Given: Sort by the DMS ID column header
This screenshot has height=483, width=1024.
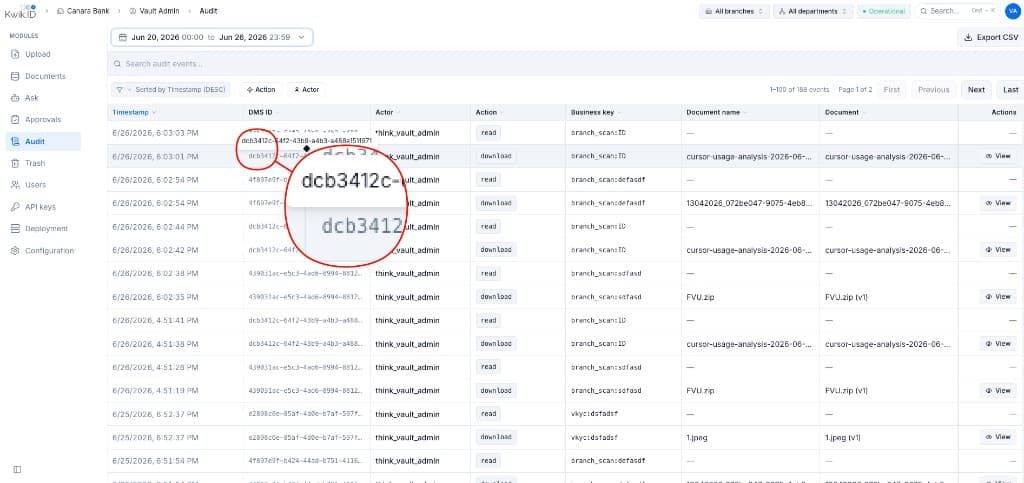Looking at the screenshot, I should (x=263, y=112).
